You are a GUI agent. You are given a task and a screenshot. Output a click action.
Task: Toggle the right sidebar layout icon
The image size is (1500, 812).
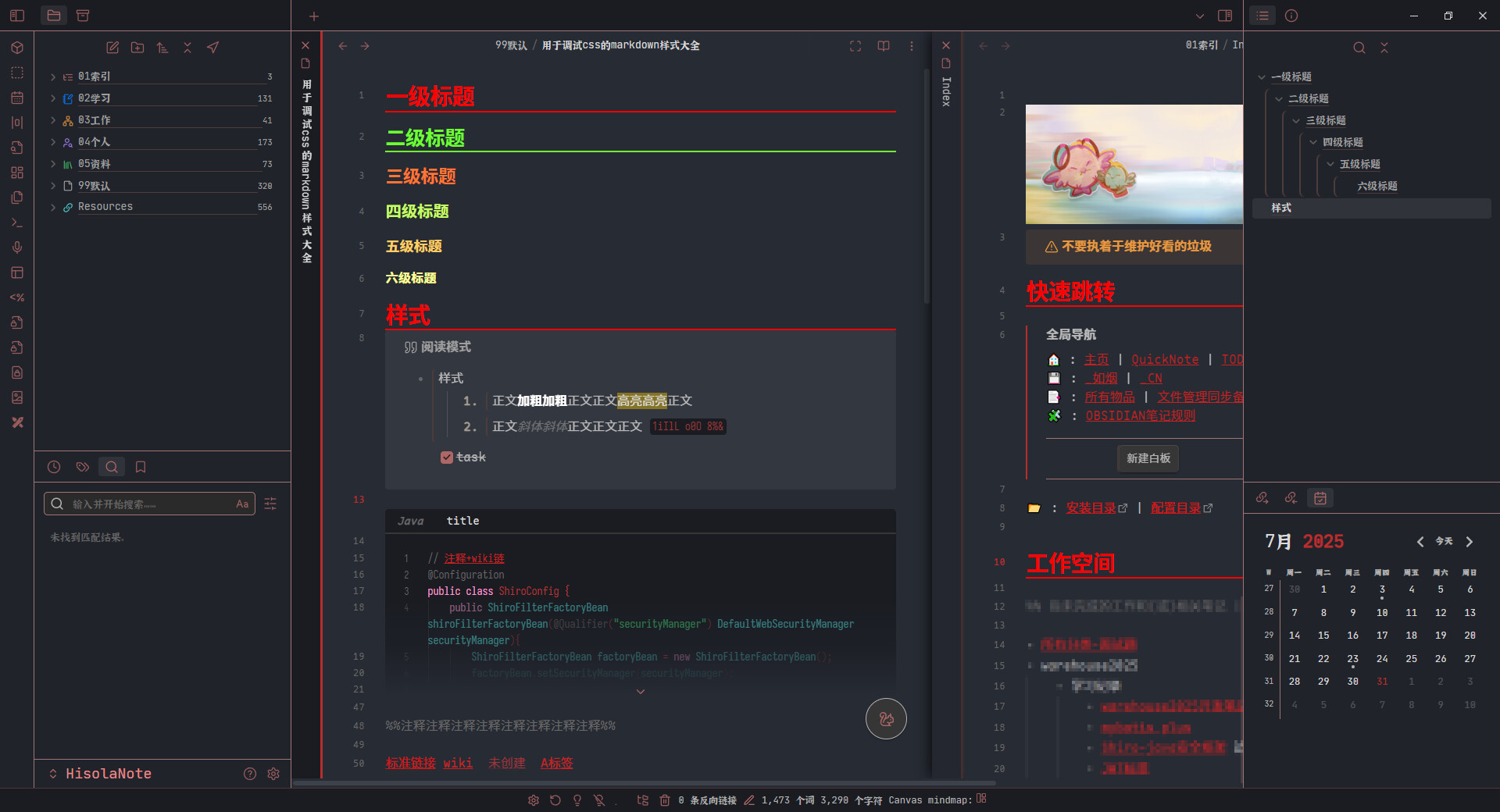click(1225, 16)
